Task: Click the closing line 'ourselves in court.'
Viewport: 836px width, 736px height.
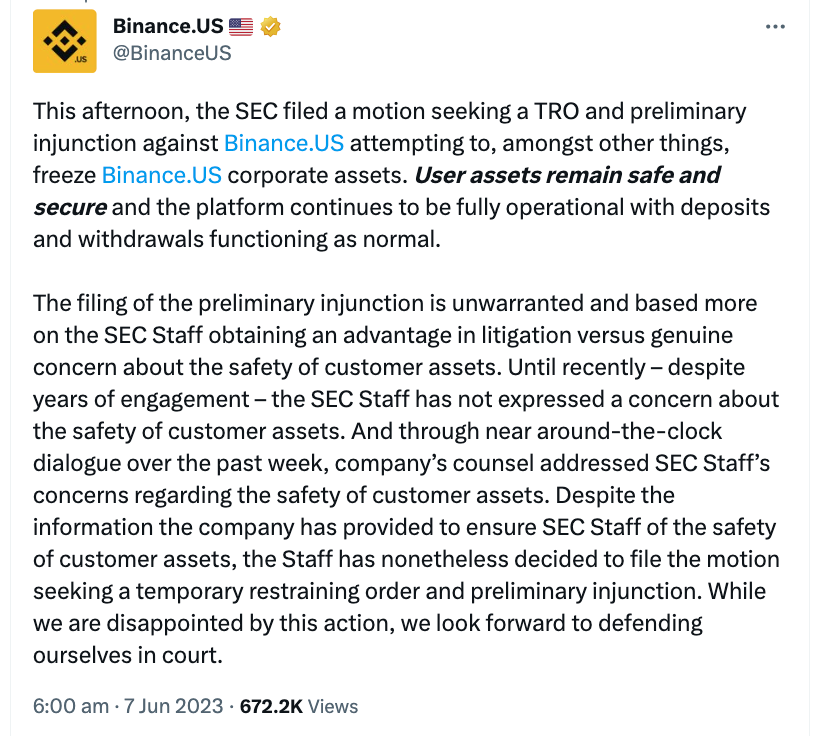Action: (128, 655)
